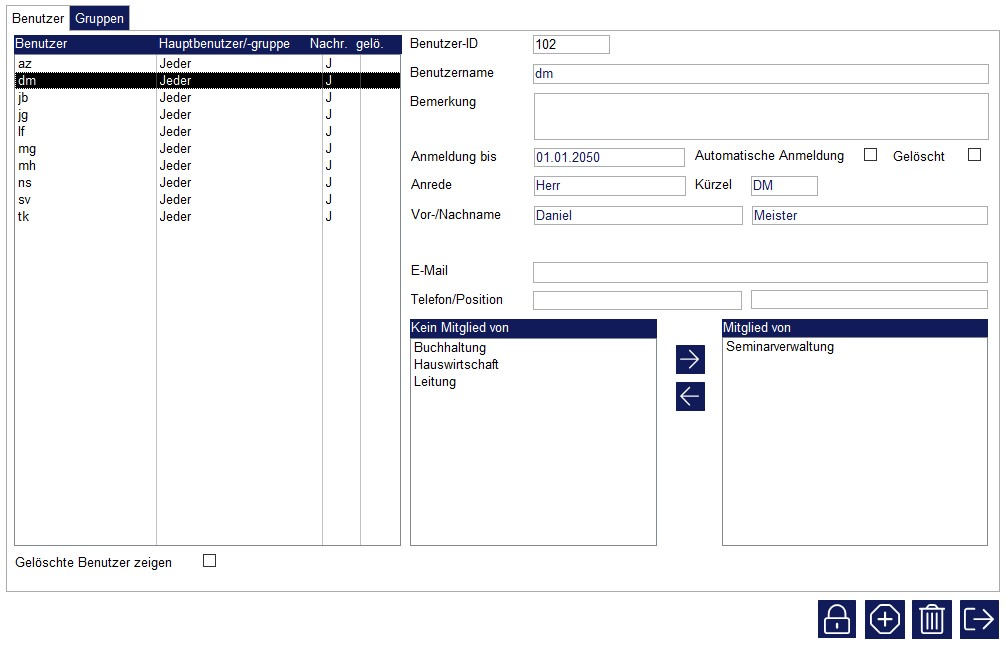The image size is (1006, 647).
Task: Click the trash can delete icon
Action: point(932,620)
